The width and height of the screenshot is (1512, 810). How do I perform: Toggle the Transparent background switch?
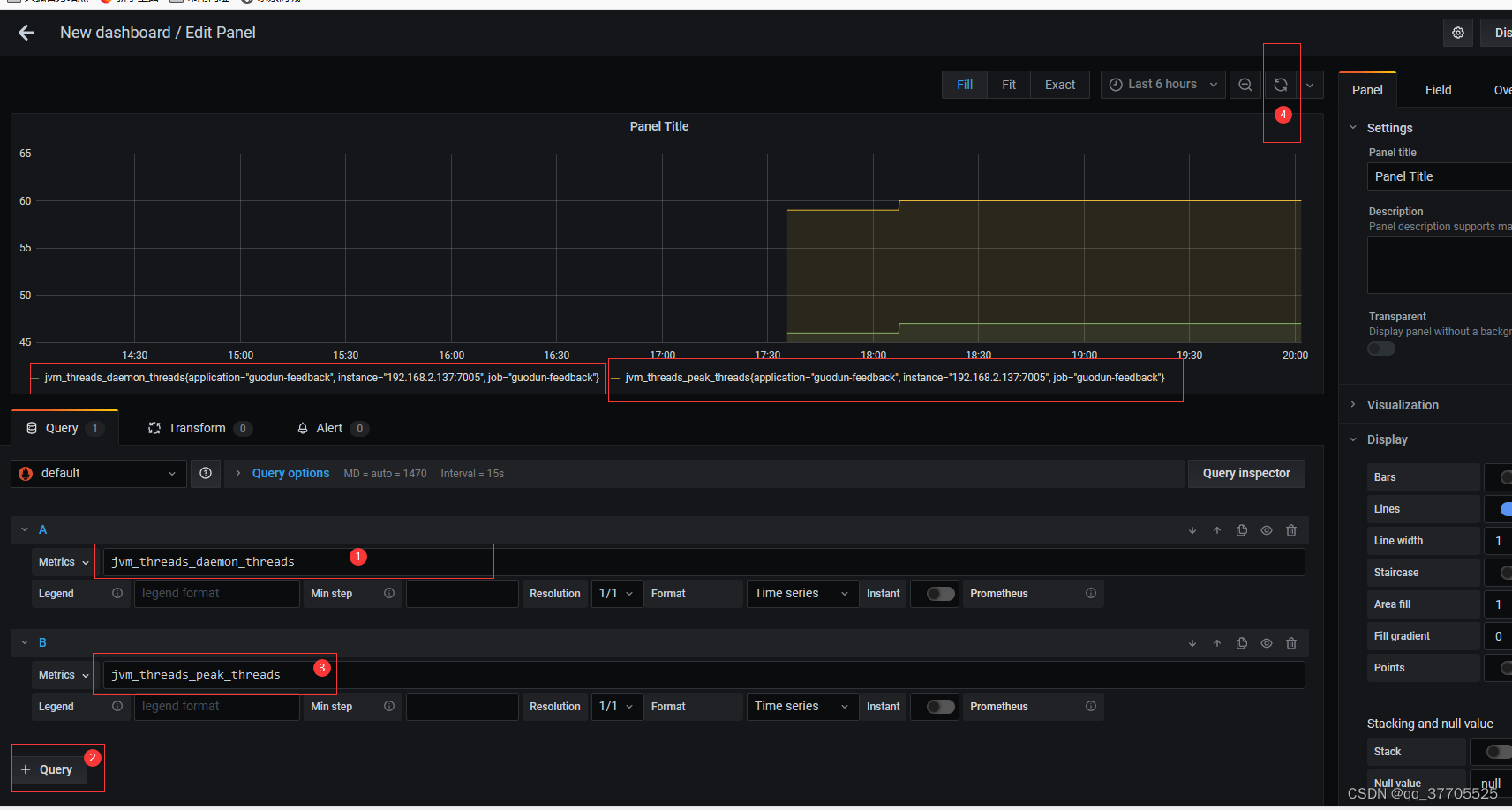[x=1381, y=349]
